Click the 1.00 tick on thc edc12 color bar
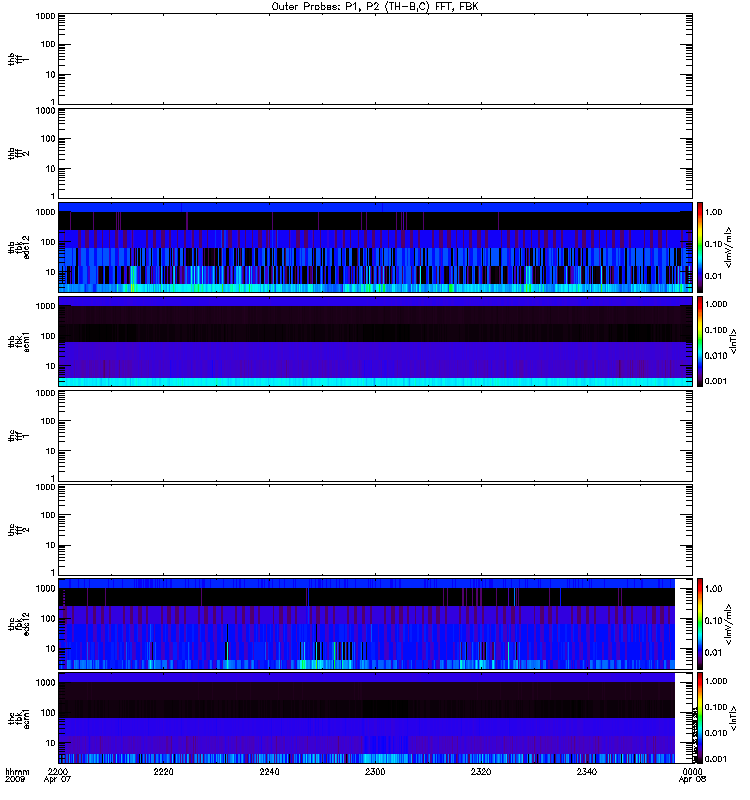750x800 pixels. pyautogui.click(x=713, y=589)
